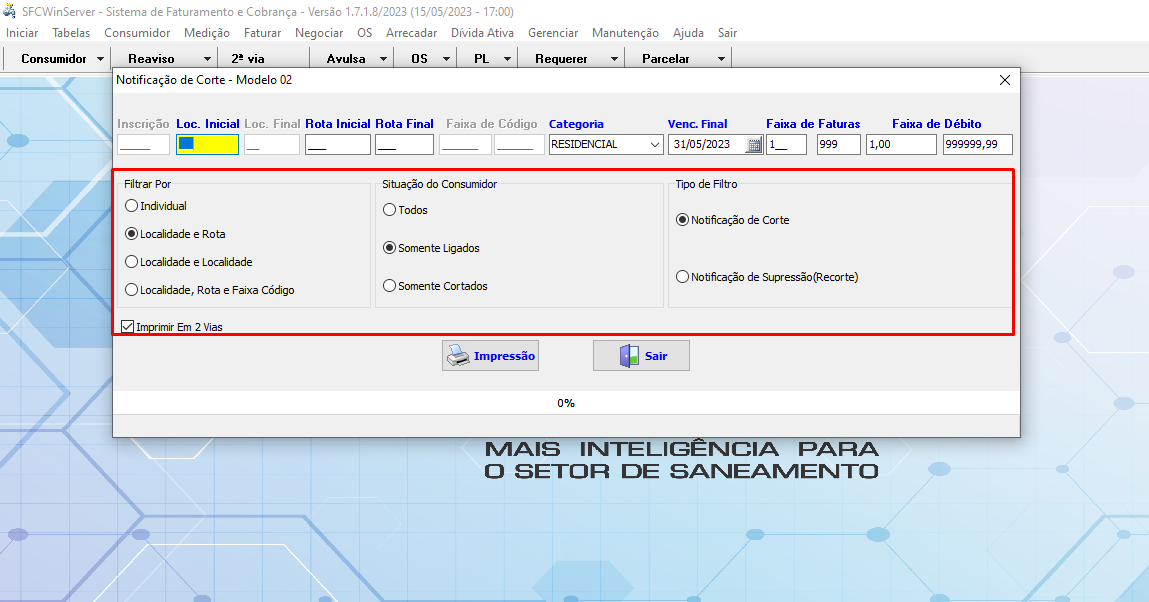Click the Sair door icon button
Screen dimensions: 1149x602
pyautogui.click(x=641, y=356)
